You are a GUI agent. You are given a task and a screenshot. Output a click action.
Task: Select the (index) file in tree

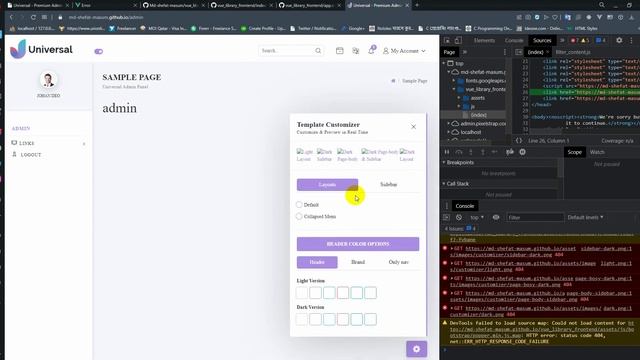pyautogui.click(x=478, y=115)
